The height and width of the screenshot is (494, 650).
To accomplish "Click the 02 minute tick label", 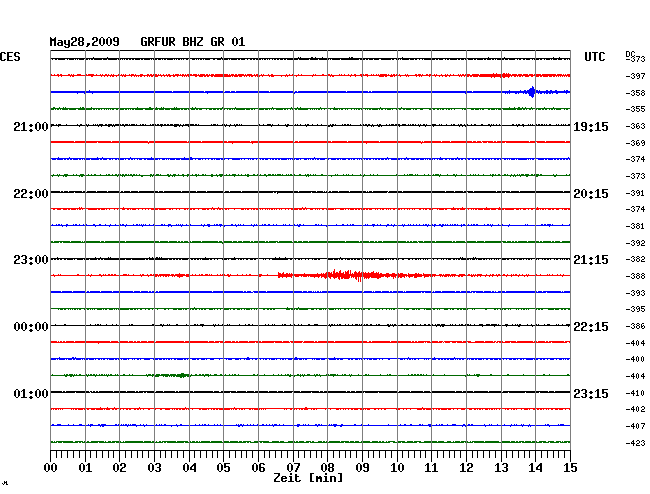I will coord(119,467).
